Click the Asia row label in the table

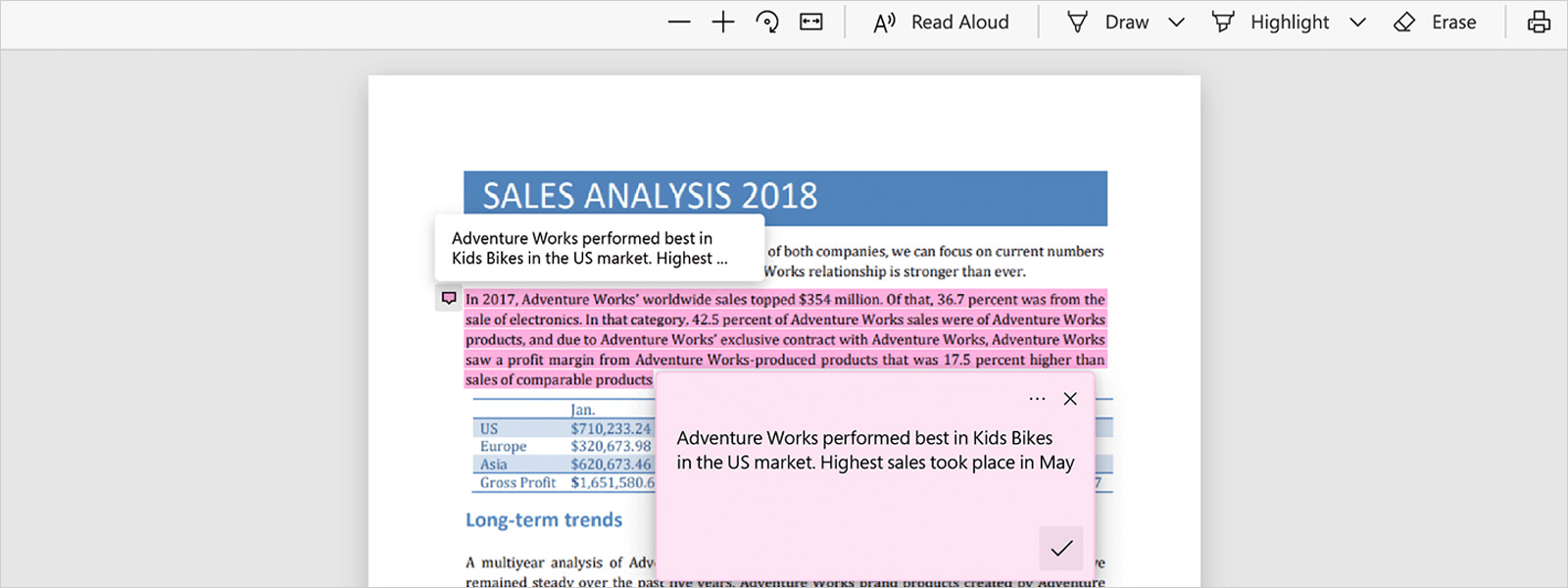tap(494, 464)
